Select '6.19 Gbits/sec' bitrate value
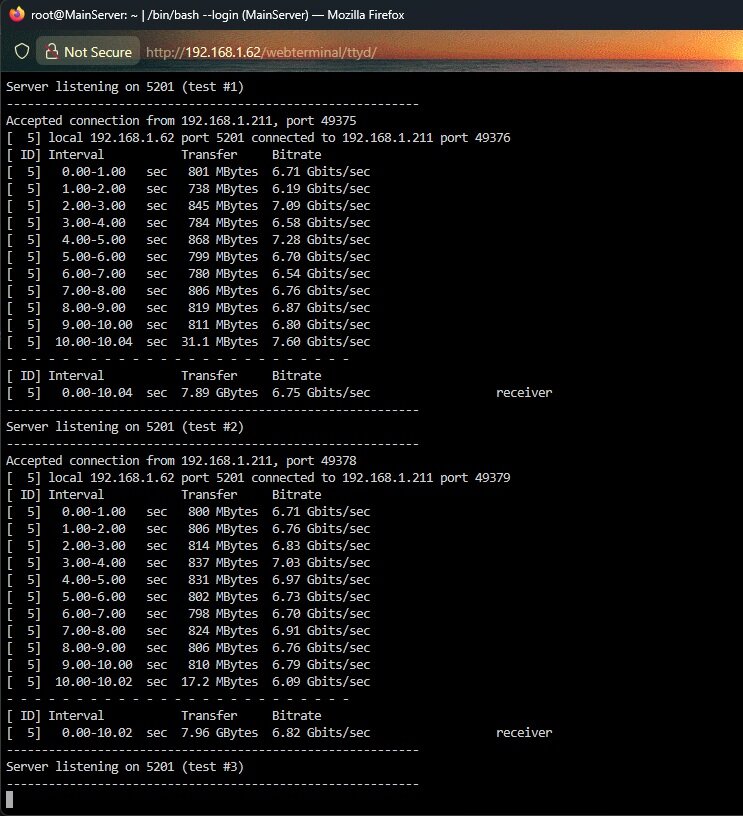The height and width of the screenshot is (816, 743). pyautogui.click(x=321, y=189)
